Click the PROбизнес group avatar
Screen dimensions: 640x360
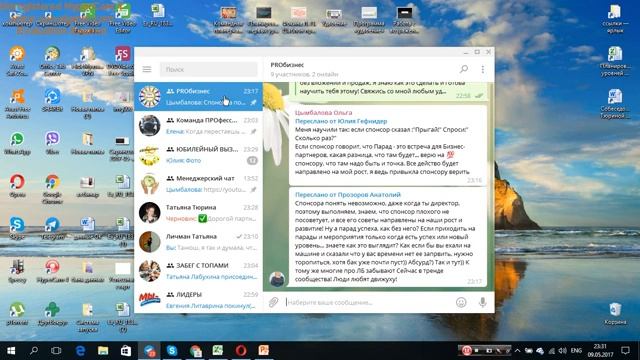[x=149, y=96]
